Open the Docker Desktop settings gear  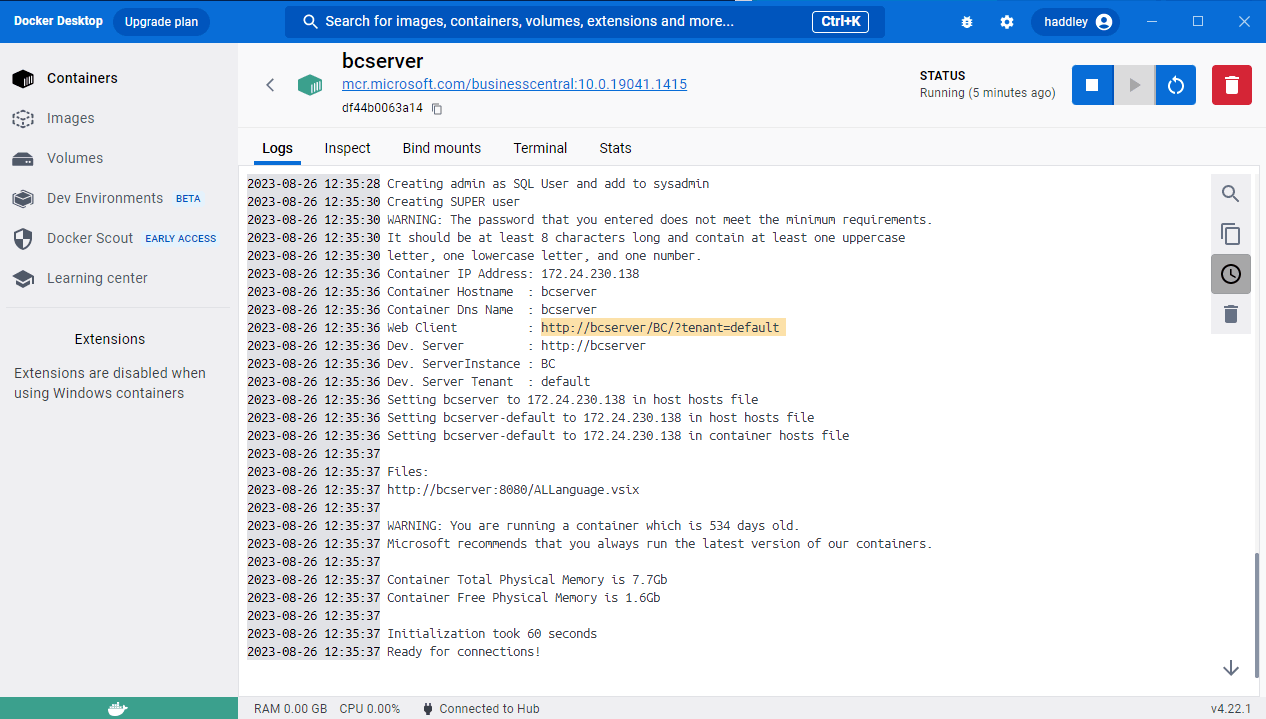point(1007,22)
